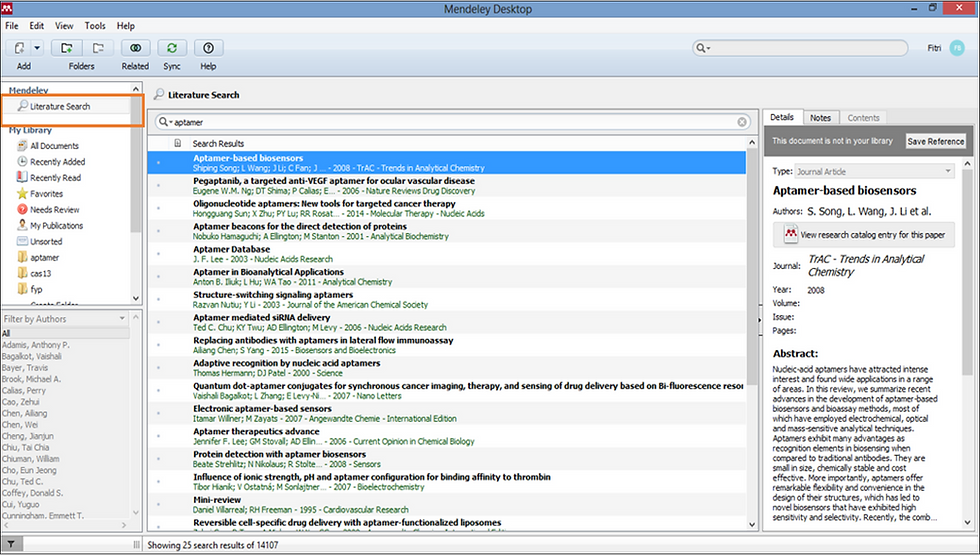Image resolution: width=980 pixels, height=555 pixels.
Task: Open Needs Review list
Action: click(54, 210)
